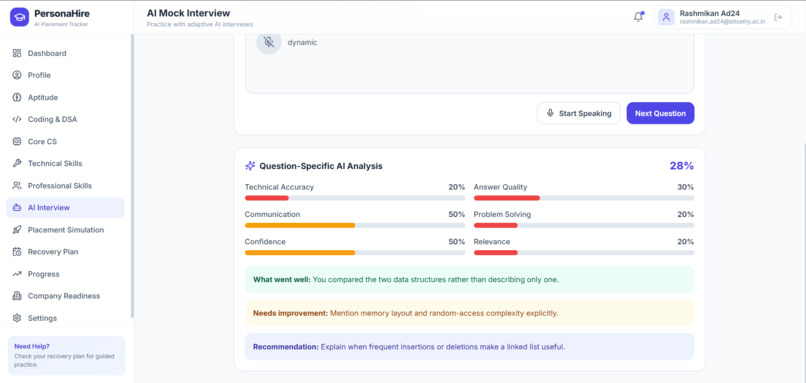Click the answer text area containing dynamic
Screen dimensions: 806x383
coord(469,63)
